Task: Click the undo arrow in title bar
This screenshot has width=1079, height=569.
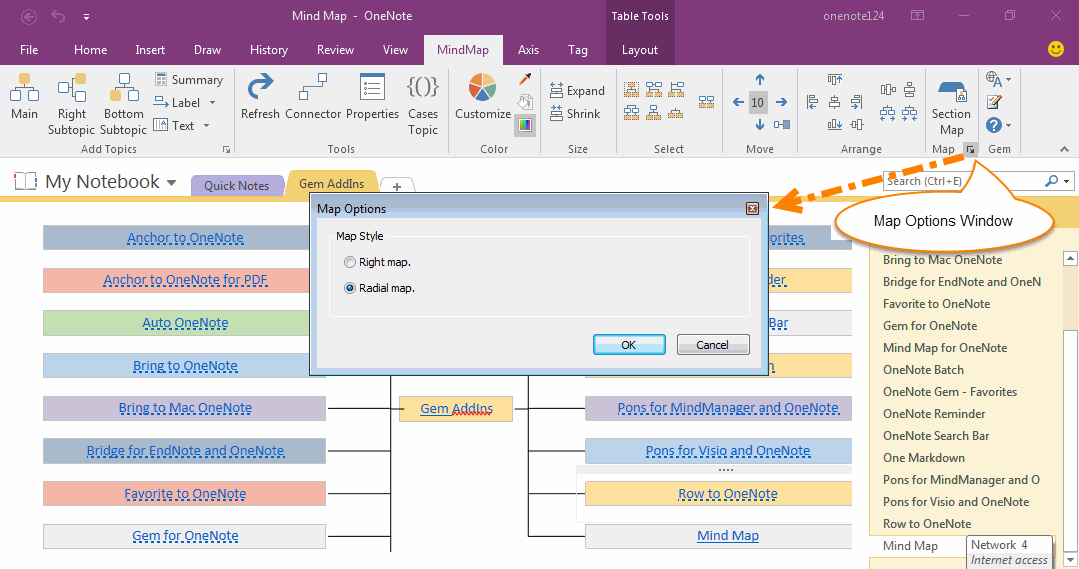Action: [58, 16]
